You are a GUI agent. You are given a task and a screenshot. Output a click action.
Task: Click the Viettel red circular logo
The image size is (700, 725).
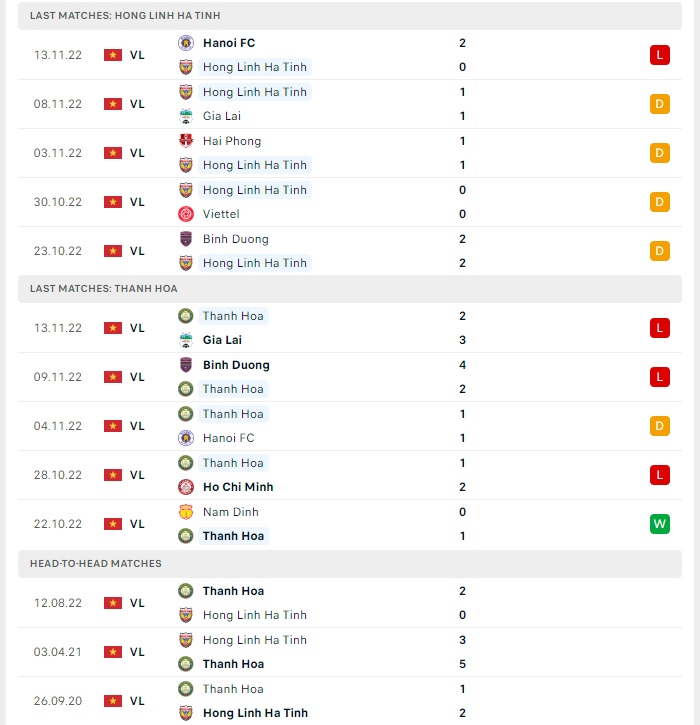186,214
